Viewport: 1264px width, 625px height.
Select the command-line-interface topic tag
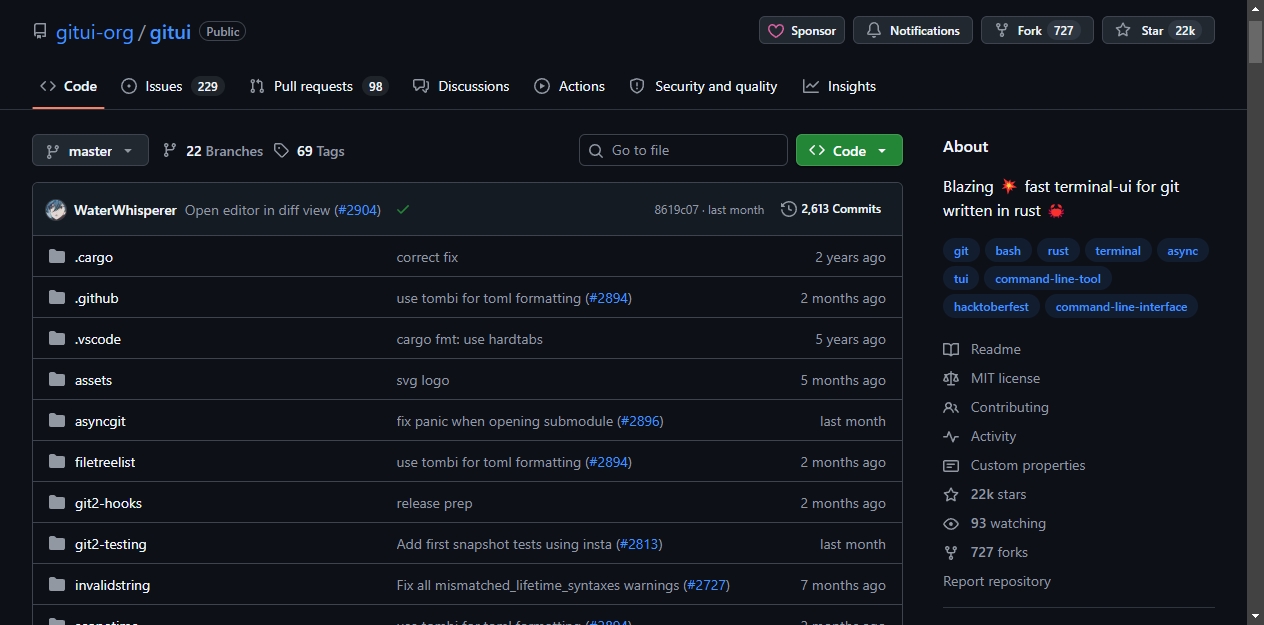(x=1121, y=307)
